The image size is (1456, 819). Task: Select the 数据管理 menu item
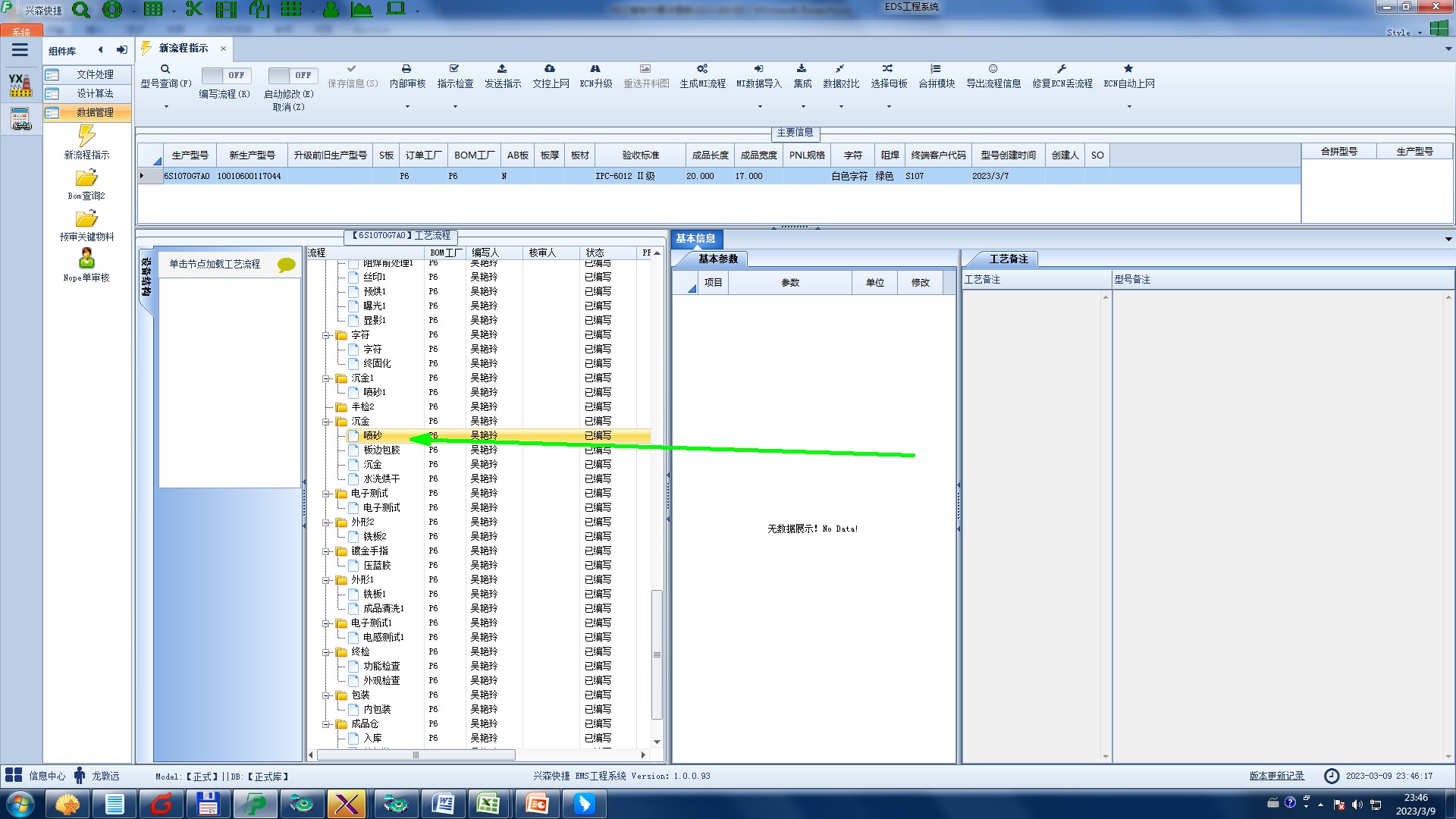[94, 112]
